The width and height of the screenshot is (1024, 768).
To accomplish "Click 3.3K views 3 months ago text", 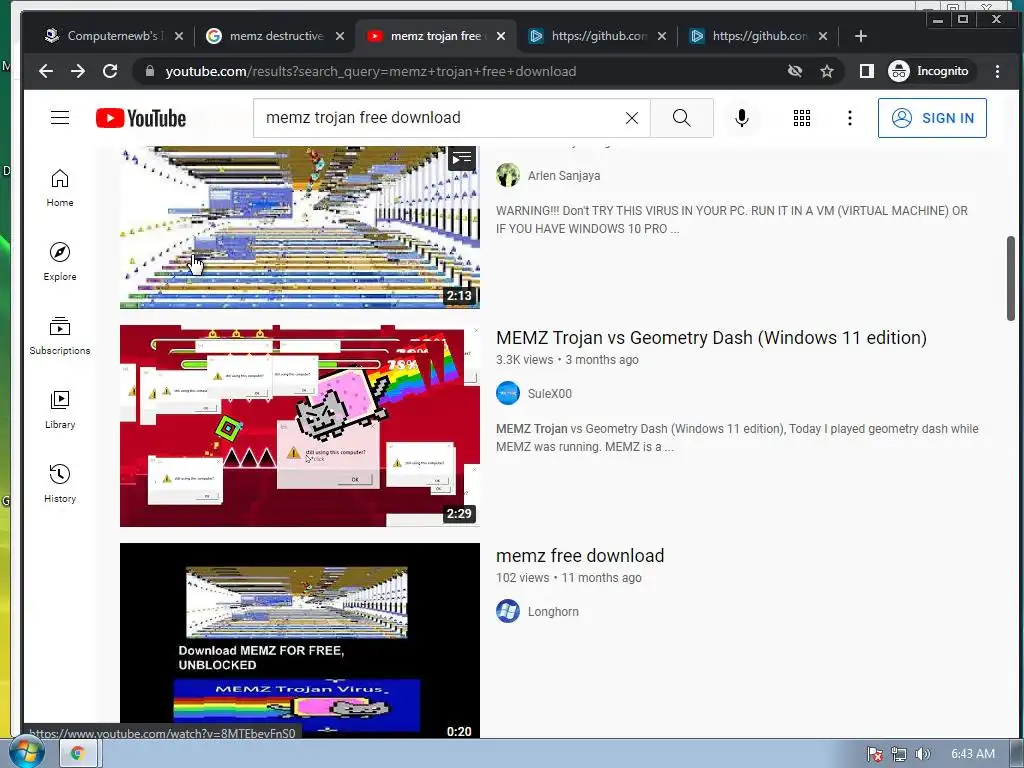I will [x=567, y=360].
